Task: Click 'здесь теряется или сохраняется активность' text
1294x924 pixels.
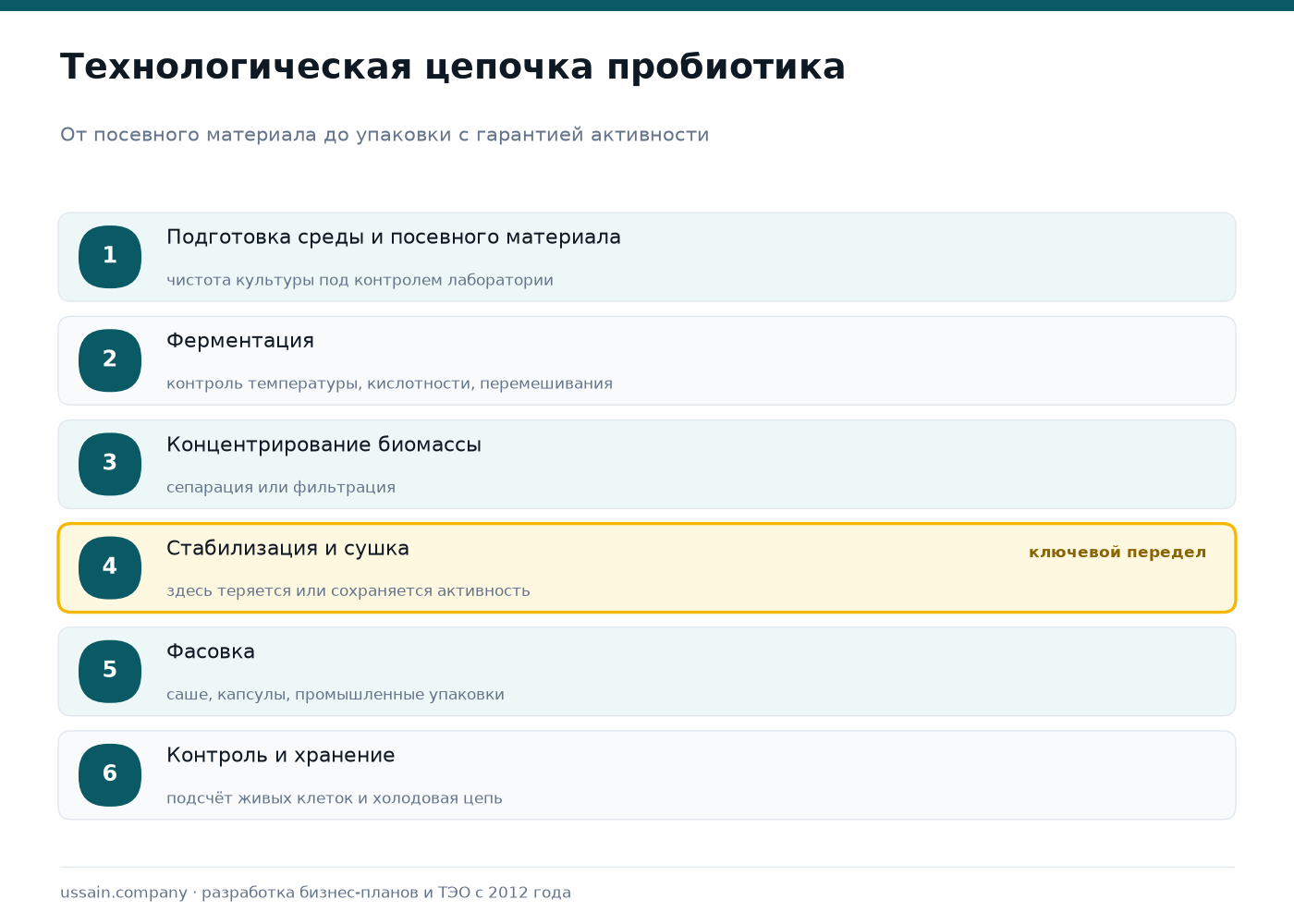Action: (x=348, y=590)
